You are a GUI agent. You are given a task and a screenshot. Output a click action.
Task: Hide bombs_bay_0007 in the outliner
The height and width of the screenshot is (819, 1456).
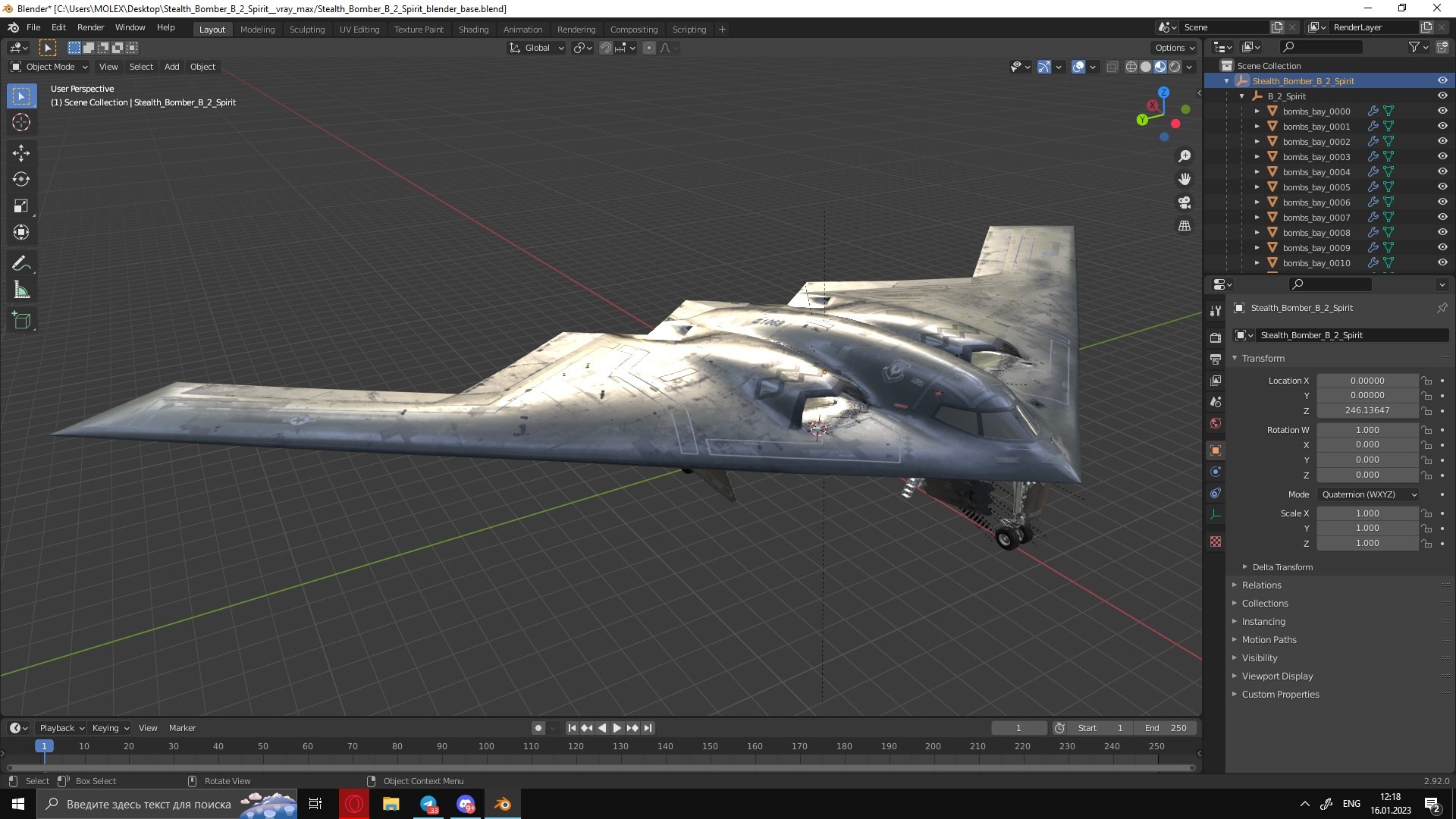coord(1442,217)
